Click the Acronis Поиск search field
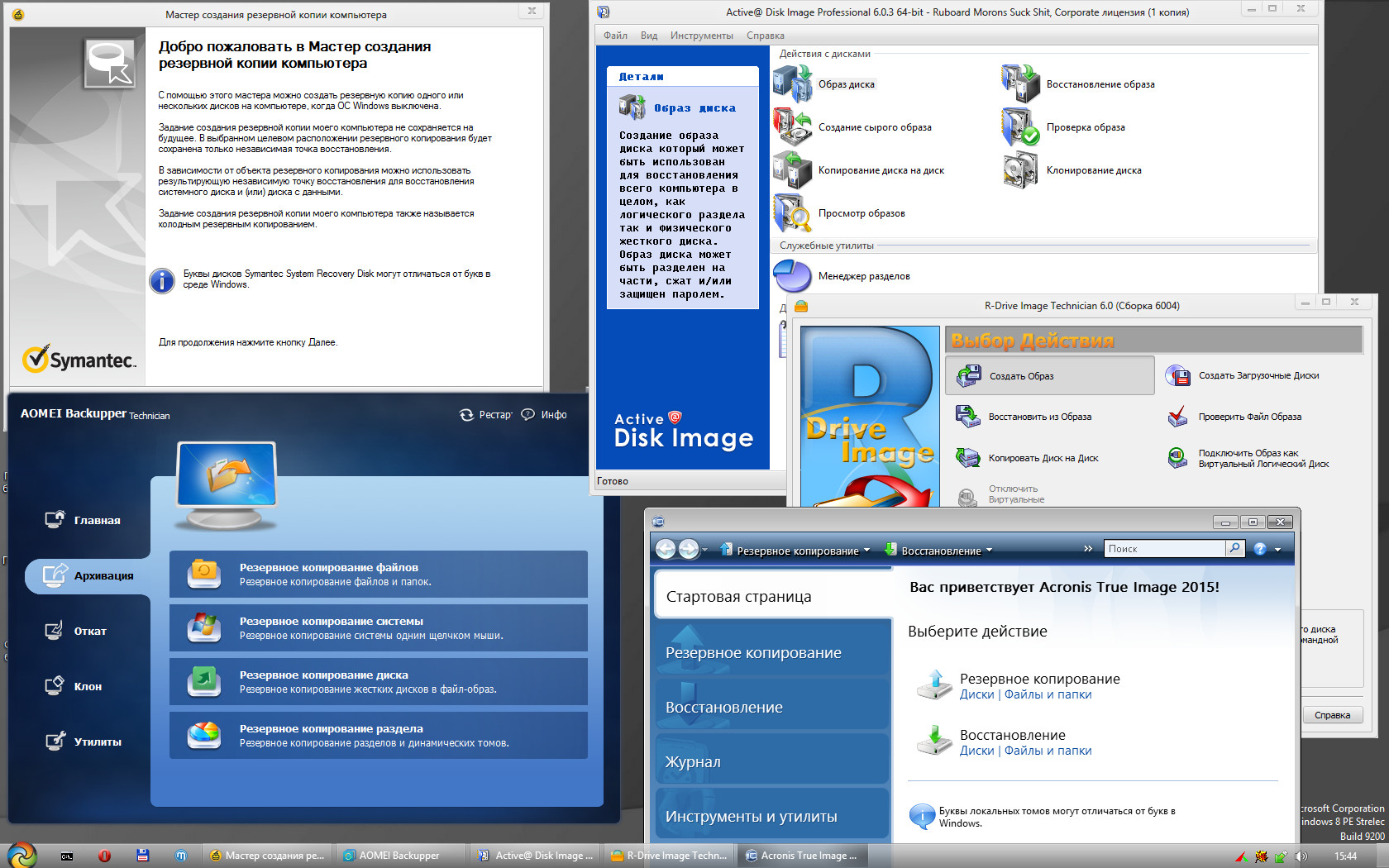Viewport: 1389px width, 868px height. 1166,548
